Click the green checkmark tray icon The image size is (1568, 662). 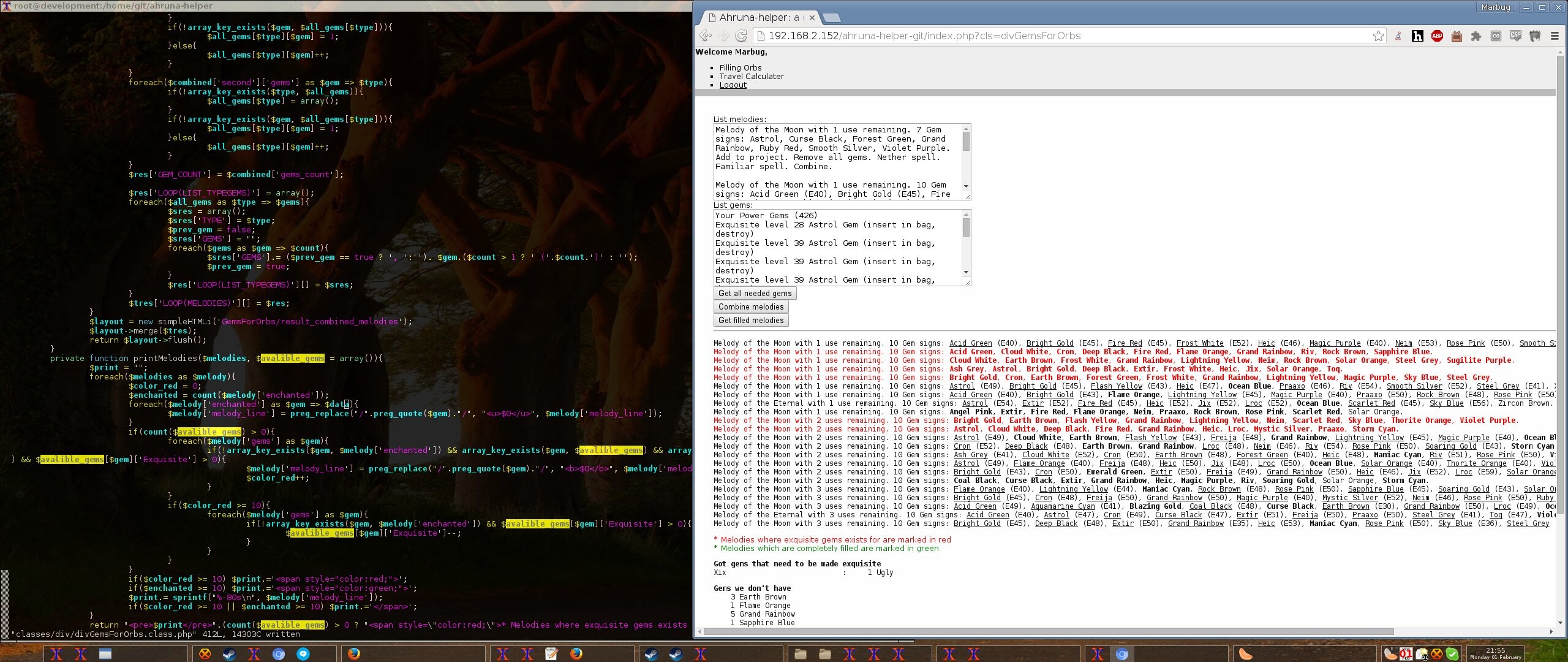[1452, 654]
